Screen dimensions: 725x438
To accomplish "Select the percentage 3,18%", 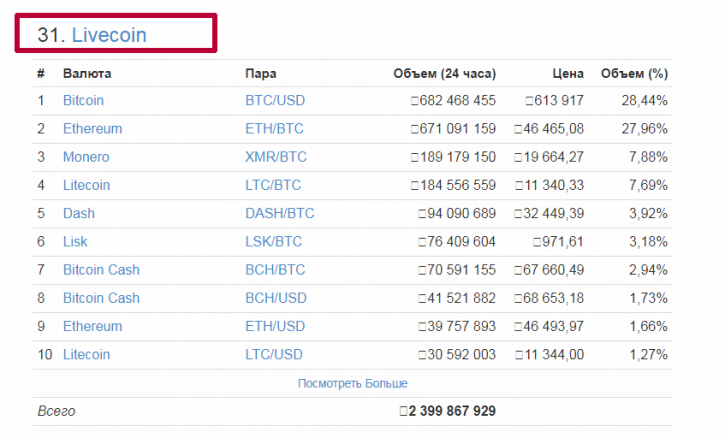I will coord(648,241).
